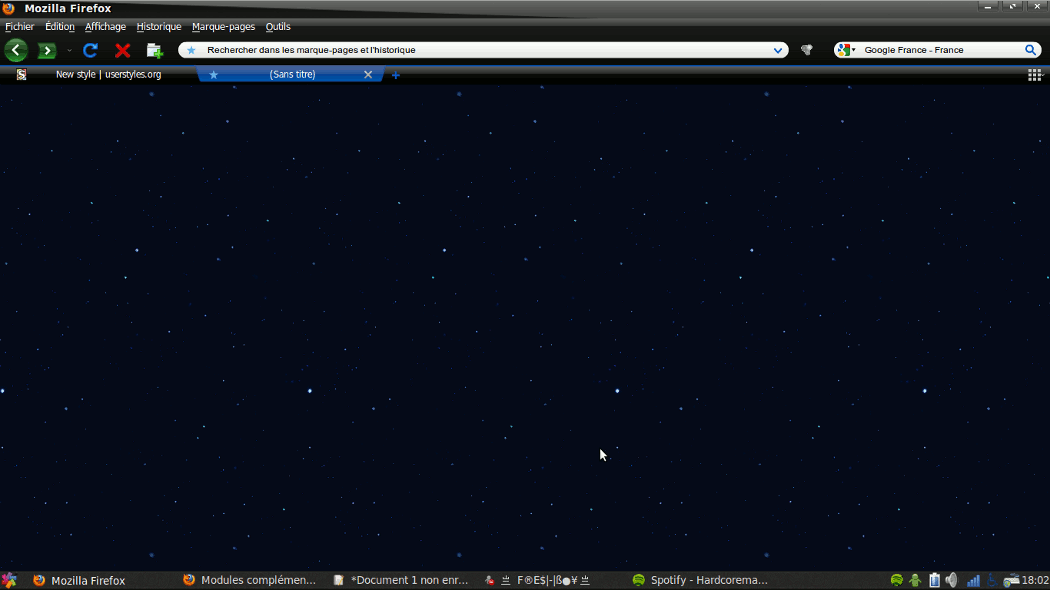Click the favicon of the userstyles.org tab

(21, 74)
